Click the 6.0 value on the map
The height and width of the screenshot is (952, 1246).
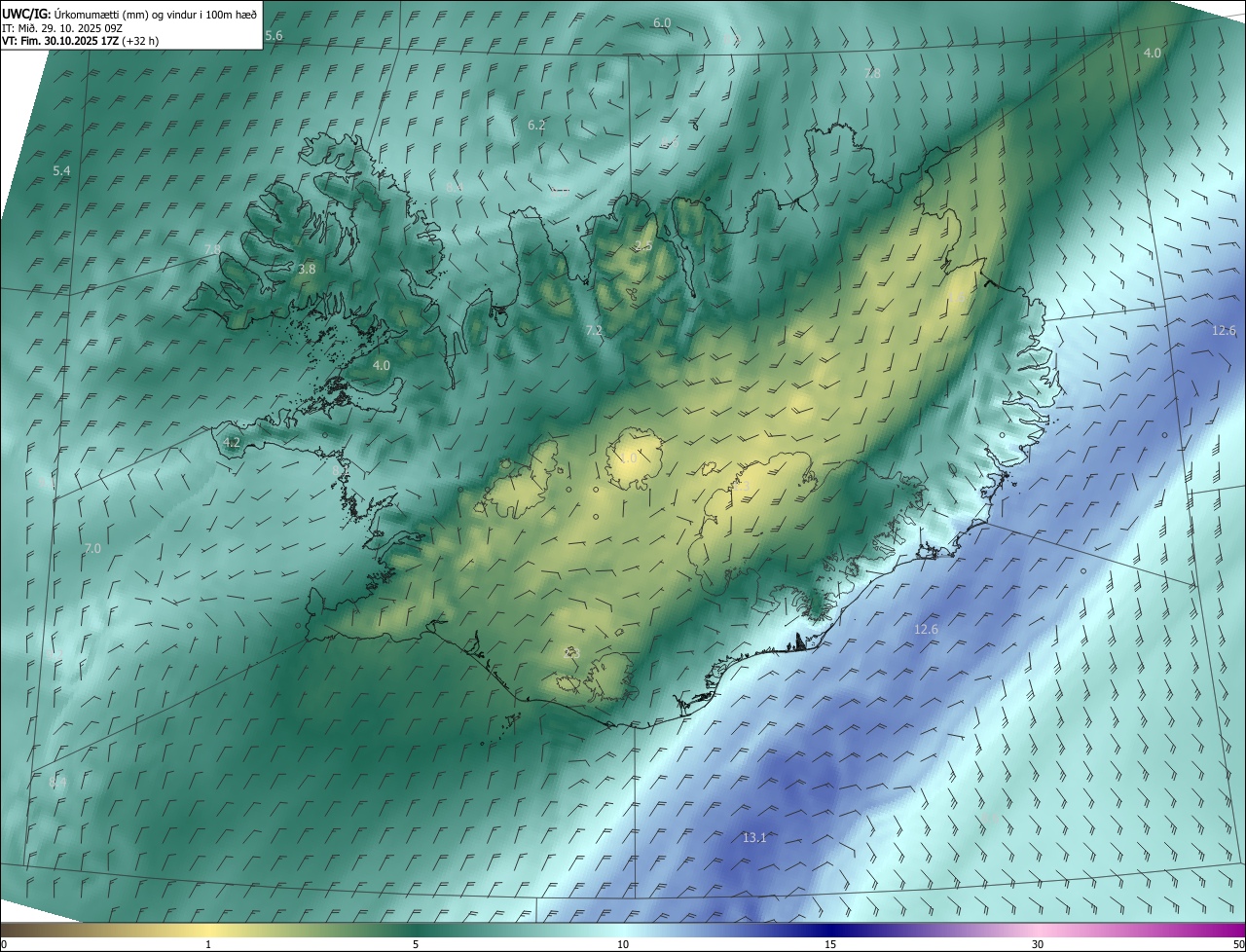tap(662, 22)
